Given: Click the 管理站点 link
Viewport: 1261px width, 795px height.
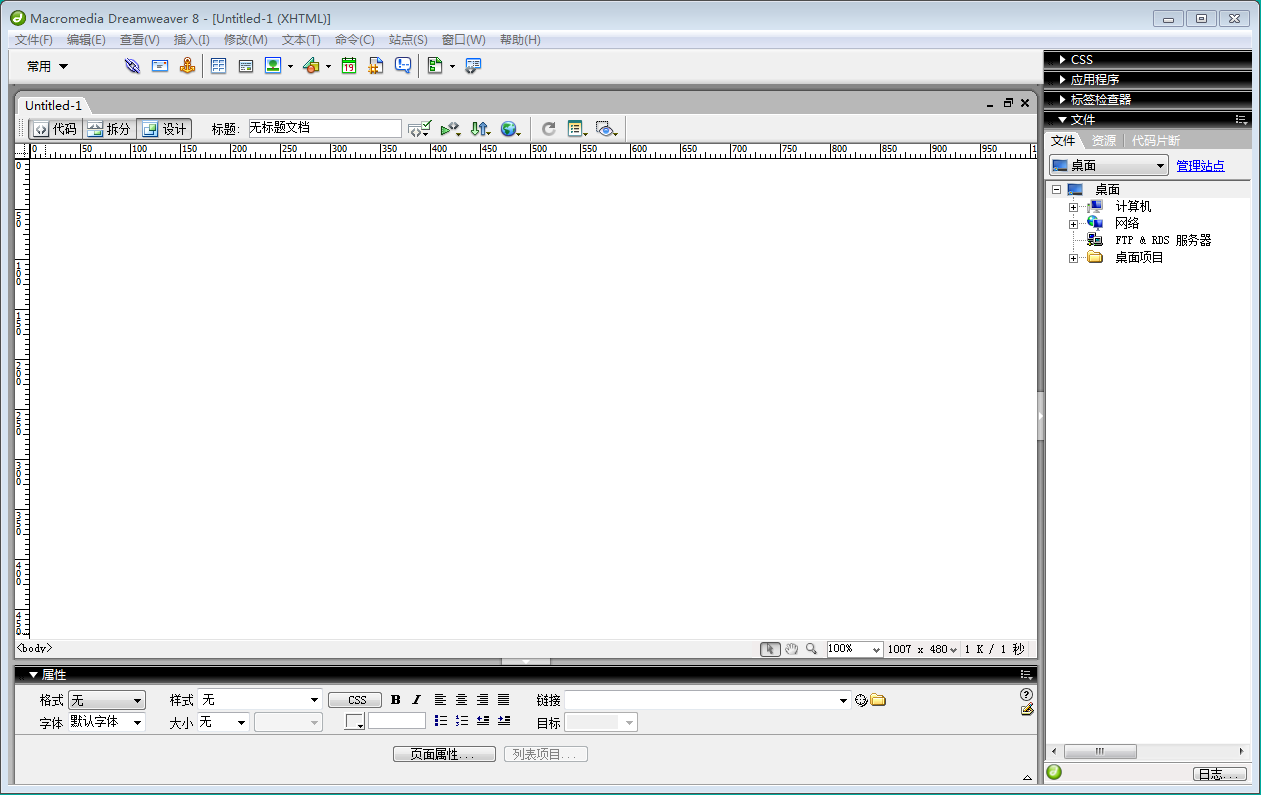Looking at the screenshot, I should (x=1199, y=166).
